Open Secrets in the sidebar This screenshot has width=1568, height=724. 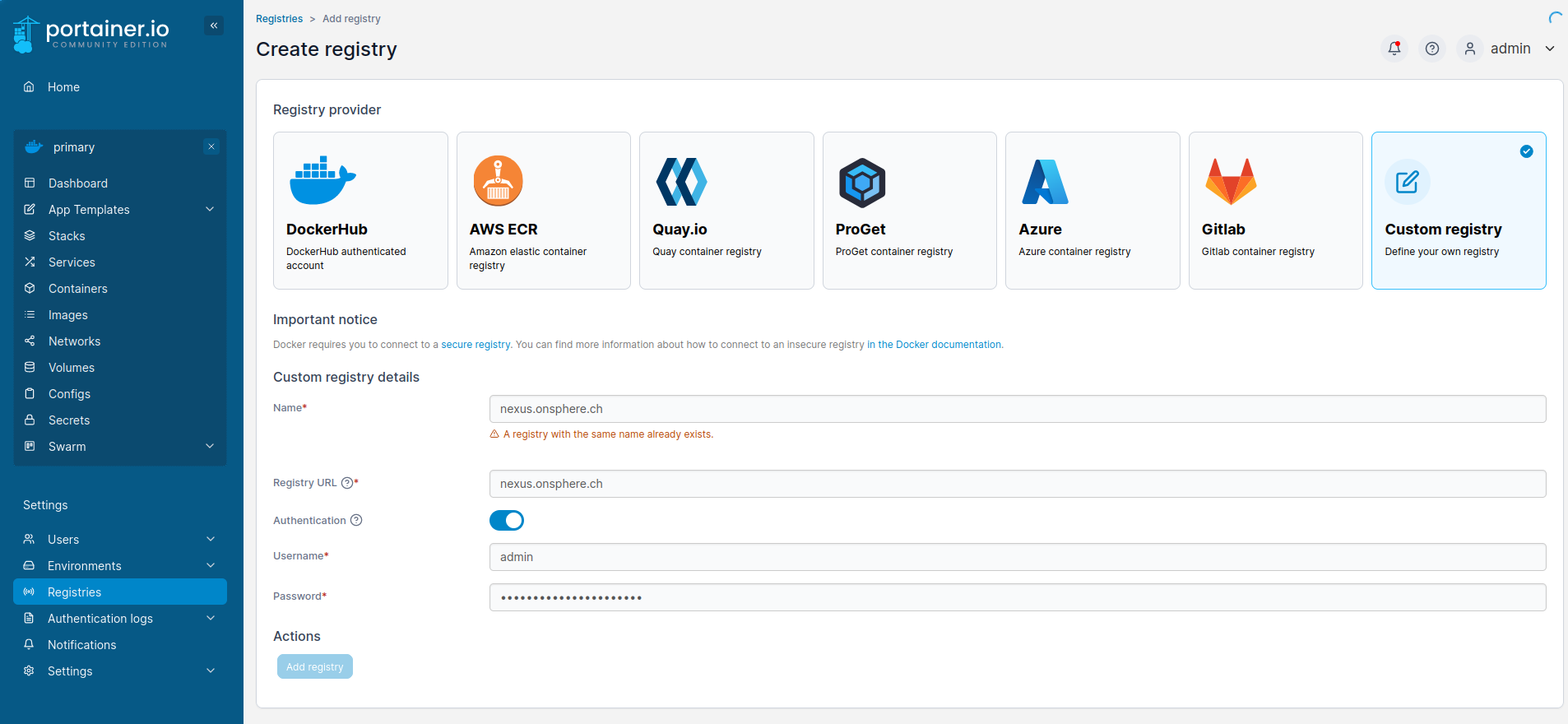[x=119, y=420]
